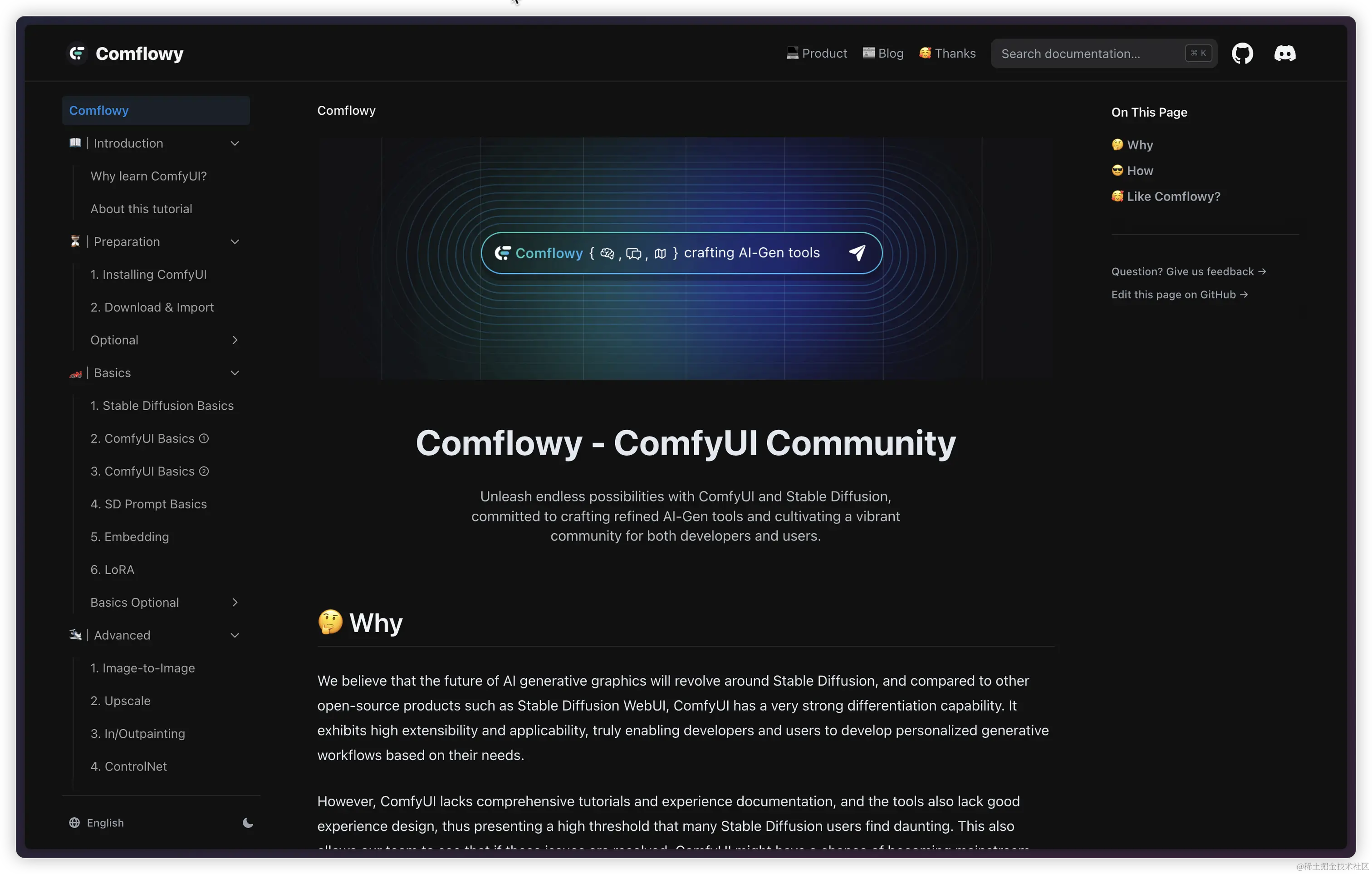Click Edit this page on GitHub link
Viewport: 1372px width, 874px height.
[x=1180, y=295]
